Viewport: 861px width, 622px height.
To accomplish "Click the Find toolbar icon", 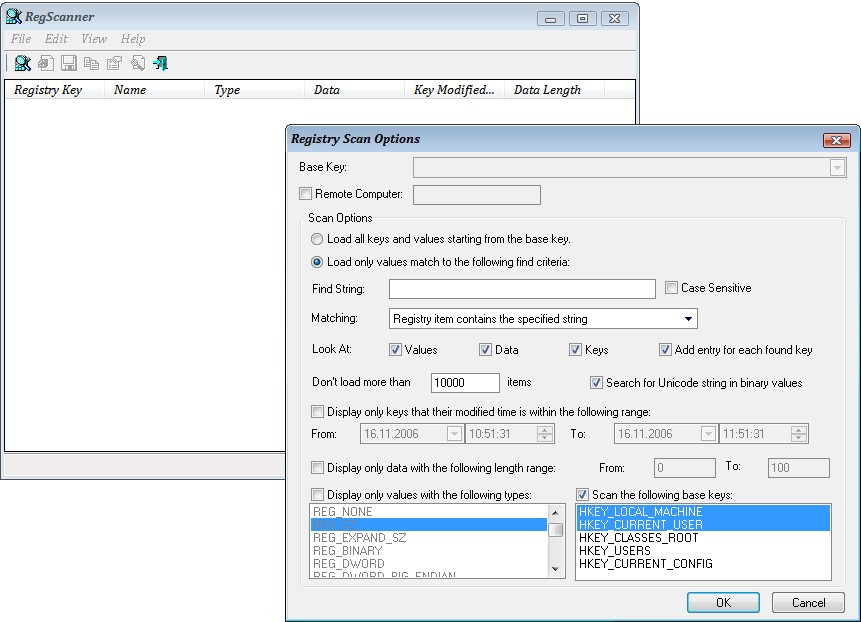I will point(137,63).
